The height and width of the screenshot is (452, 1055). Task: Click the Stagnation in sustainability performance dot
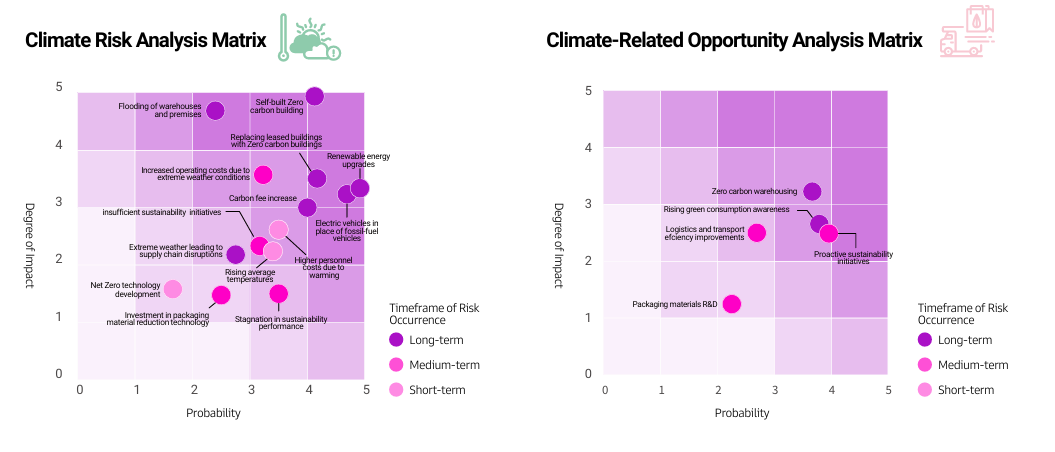(x=278, y=294)
